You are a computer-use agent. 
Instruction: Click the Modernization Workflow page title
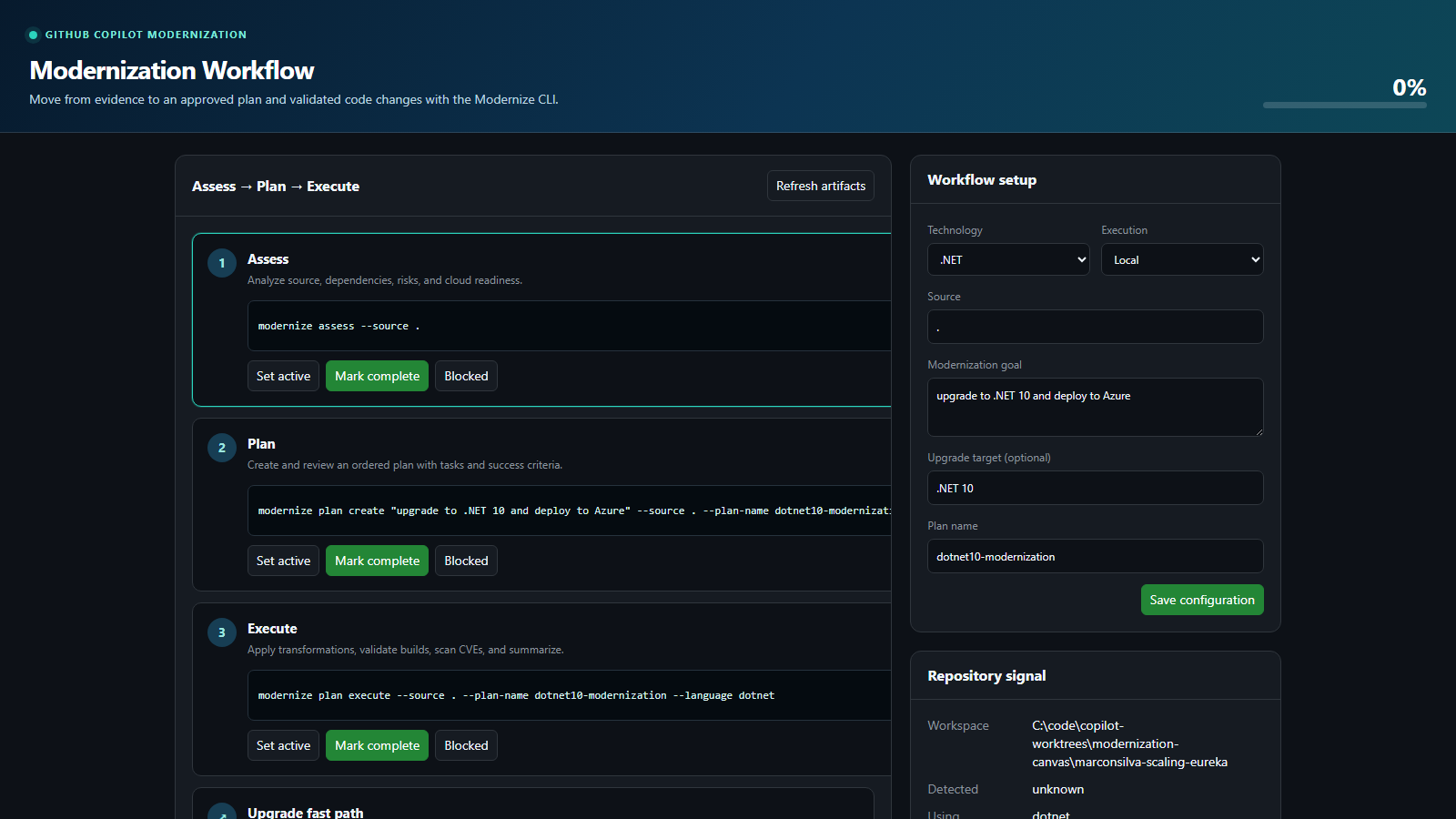(x=172, y=70)
